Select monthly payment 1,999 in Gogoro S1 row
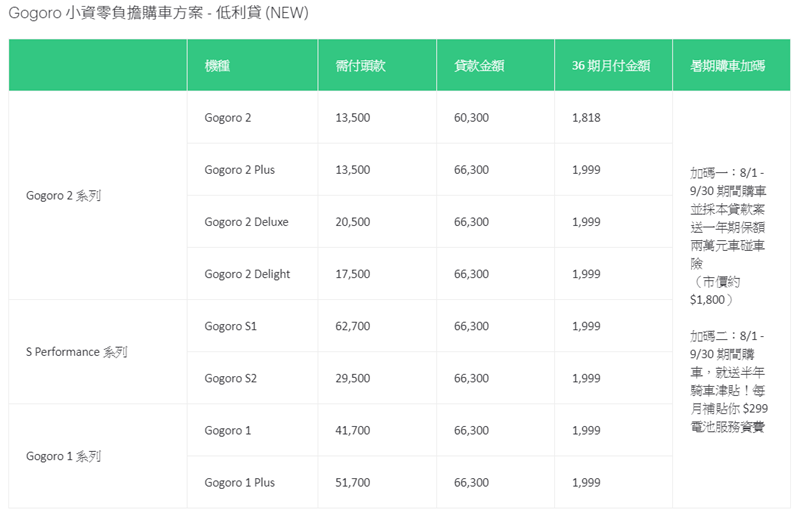The height and width of the screenshot is (516, 800). pyautogui.click(x=586, y=326)
